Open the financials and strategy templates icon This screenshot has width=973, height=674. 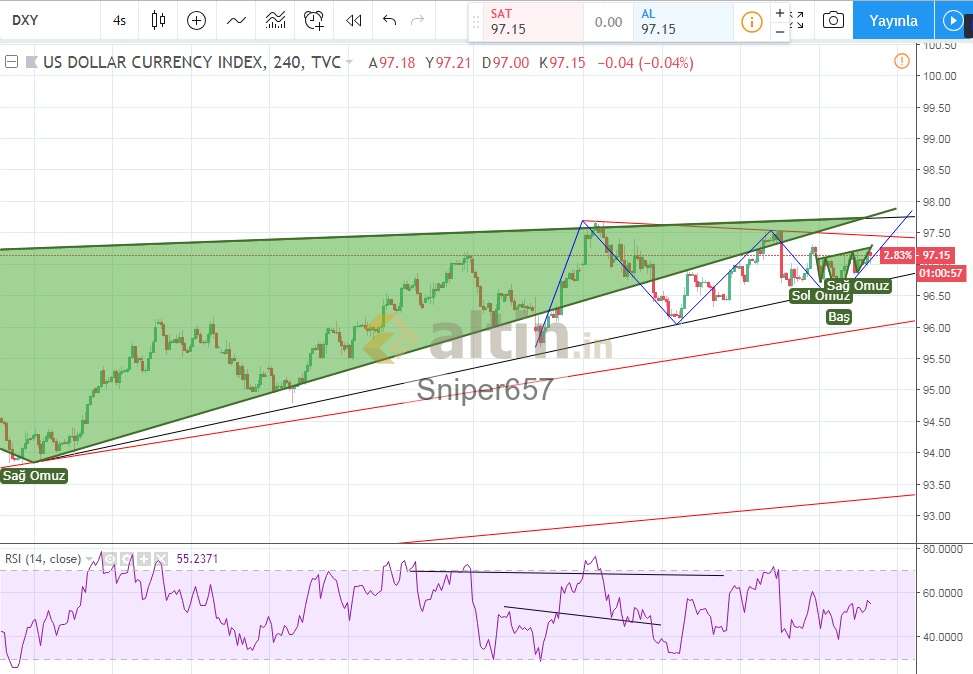(x=276, y=20)
